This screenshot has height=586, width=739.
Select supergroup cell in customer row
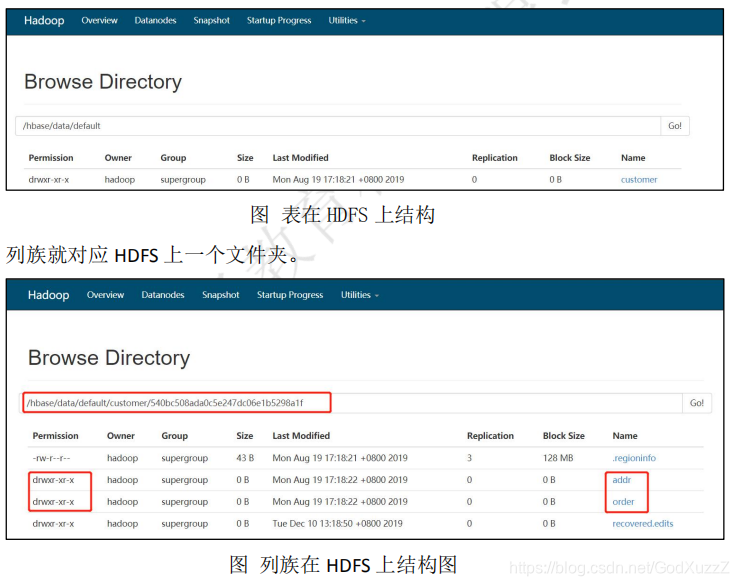(x=183, y=180)
